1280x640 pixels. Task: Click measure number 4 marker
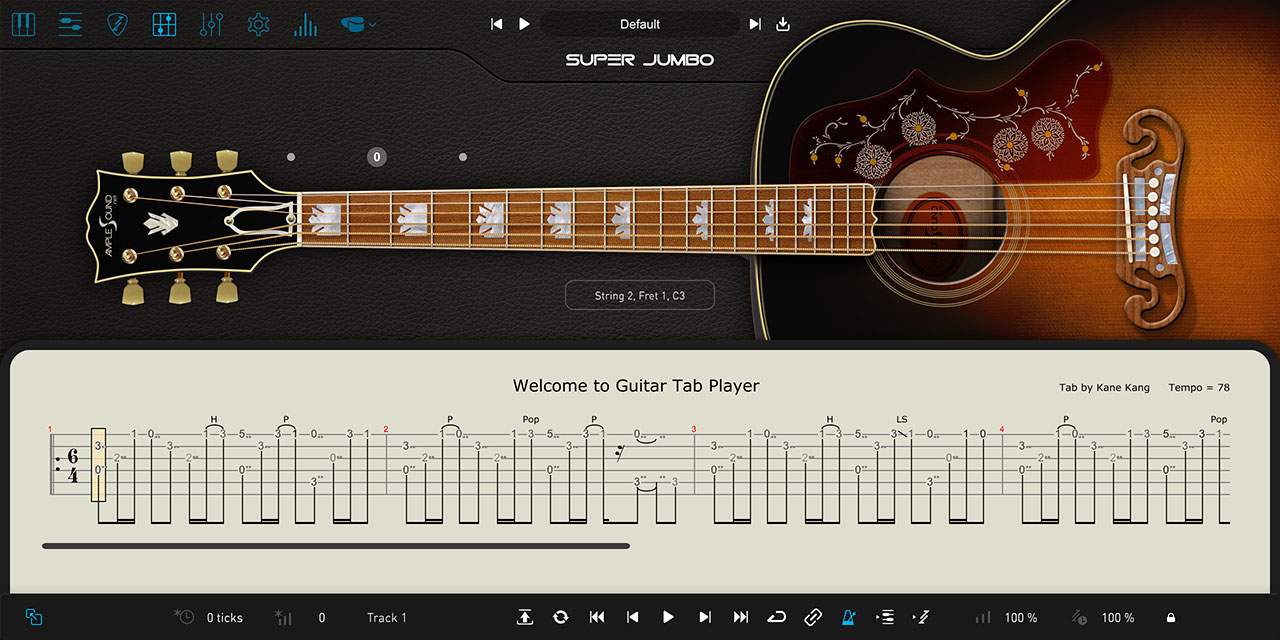(x=1001, y=429)
